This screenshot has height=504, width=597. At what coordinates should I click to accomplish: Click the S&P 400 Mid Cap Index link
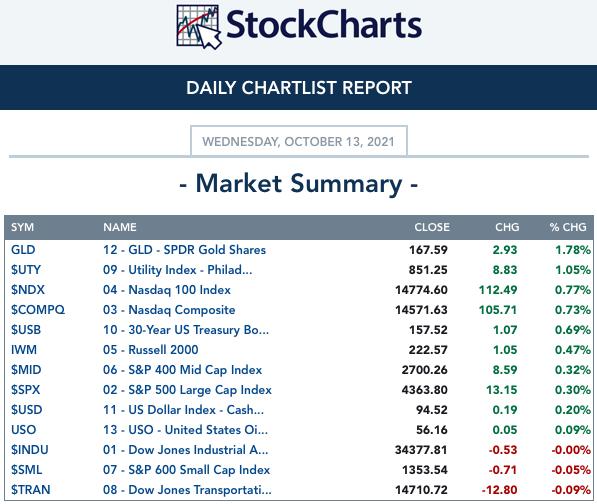[182, 370]
